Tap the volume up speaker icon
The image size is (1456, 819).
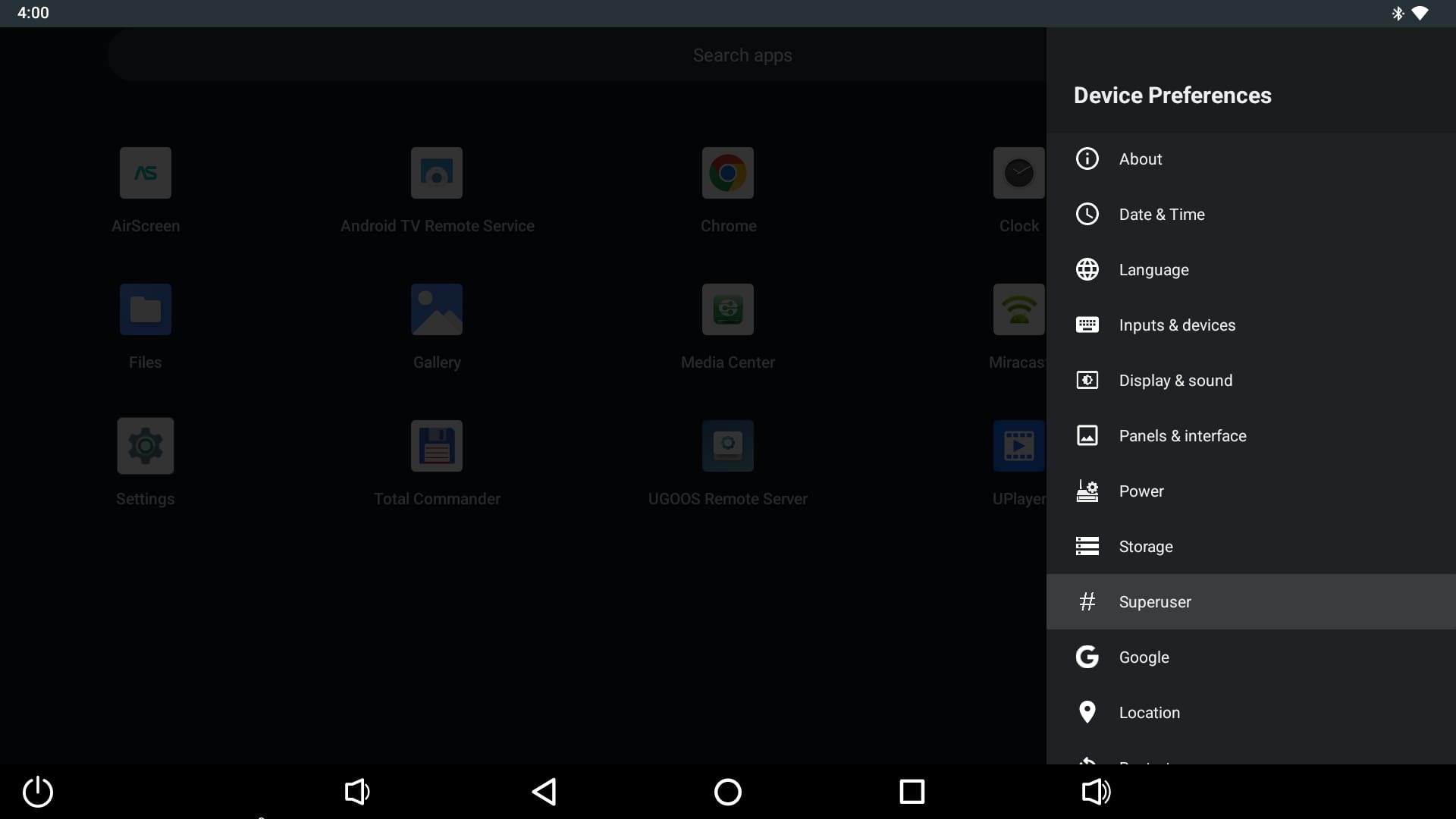[x=1095, y=792]
